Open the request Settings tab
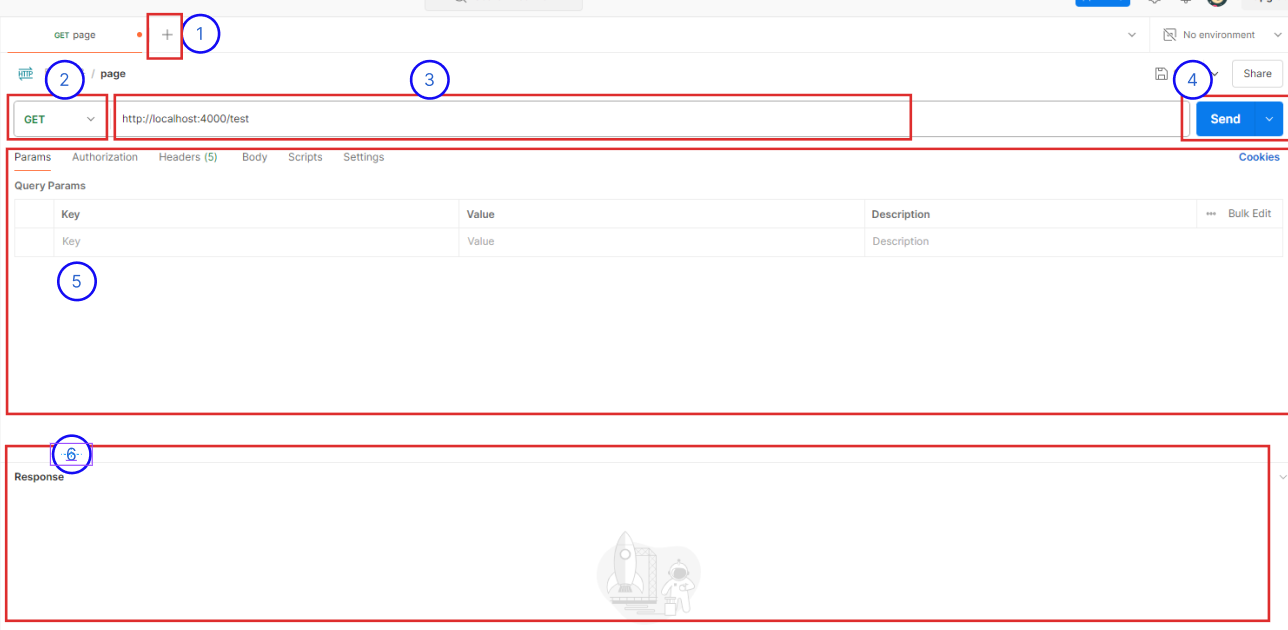 coord(364,157)
